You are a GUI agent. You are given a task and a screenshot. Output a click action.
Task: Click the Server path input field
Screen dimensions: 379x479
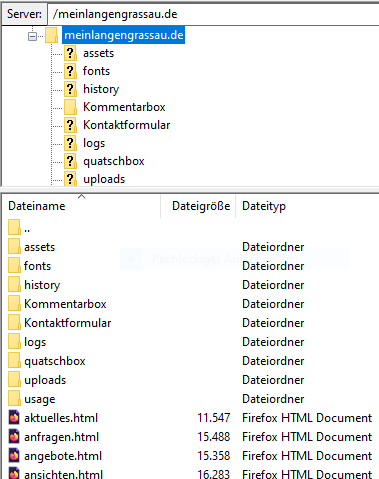coord(213,14)
